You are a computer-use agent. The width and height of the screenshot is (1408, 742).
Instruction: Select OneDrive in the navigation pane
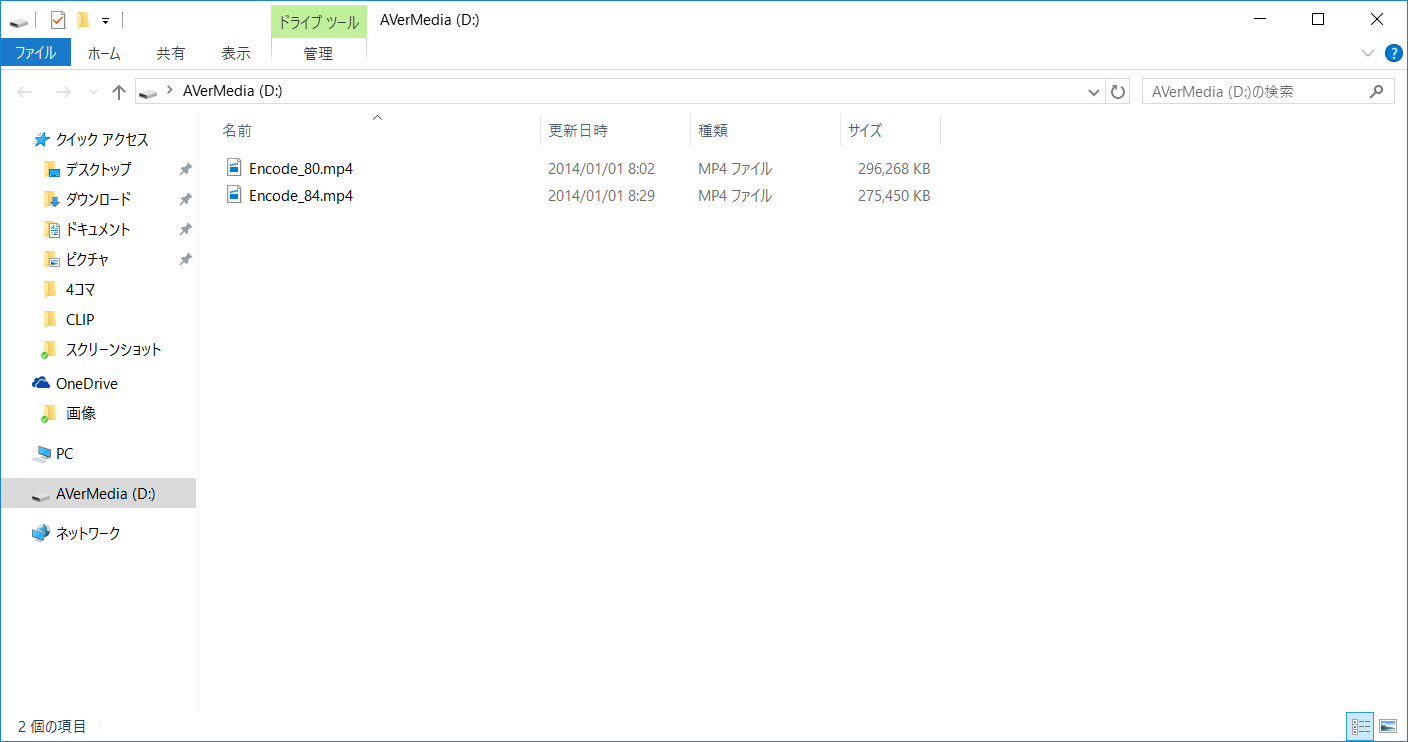[86, 383]
